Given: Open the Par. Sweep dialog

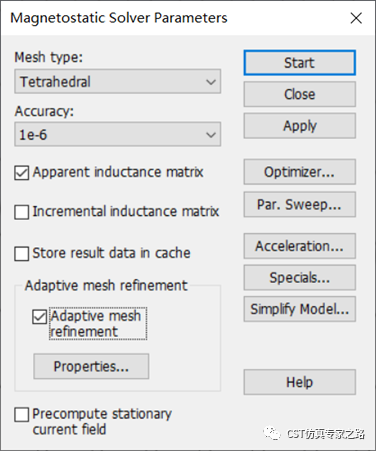Looking at the screenshot, I should point(299,204).
